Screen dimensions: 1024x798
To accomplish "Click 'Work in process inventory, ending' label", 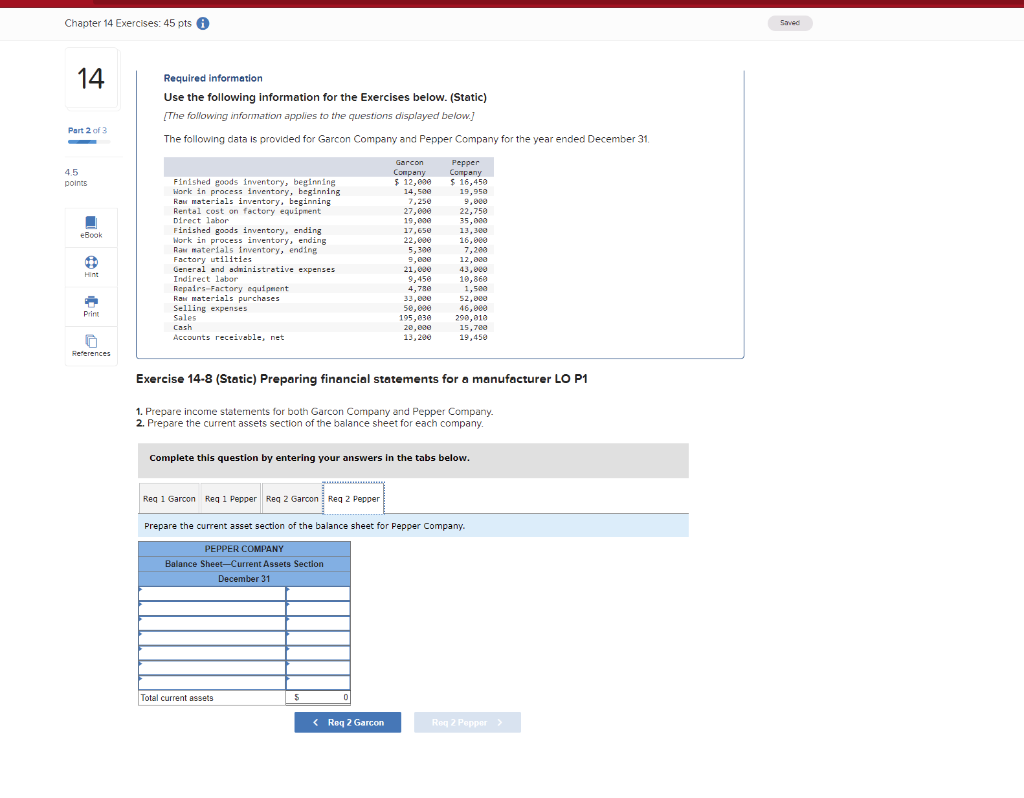I will click(x=249, y=240).
